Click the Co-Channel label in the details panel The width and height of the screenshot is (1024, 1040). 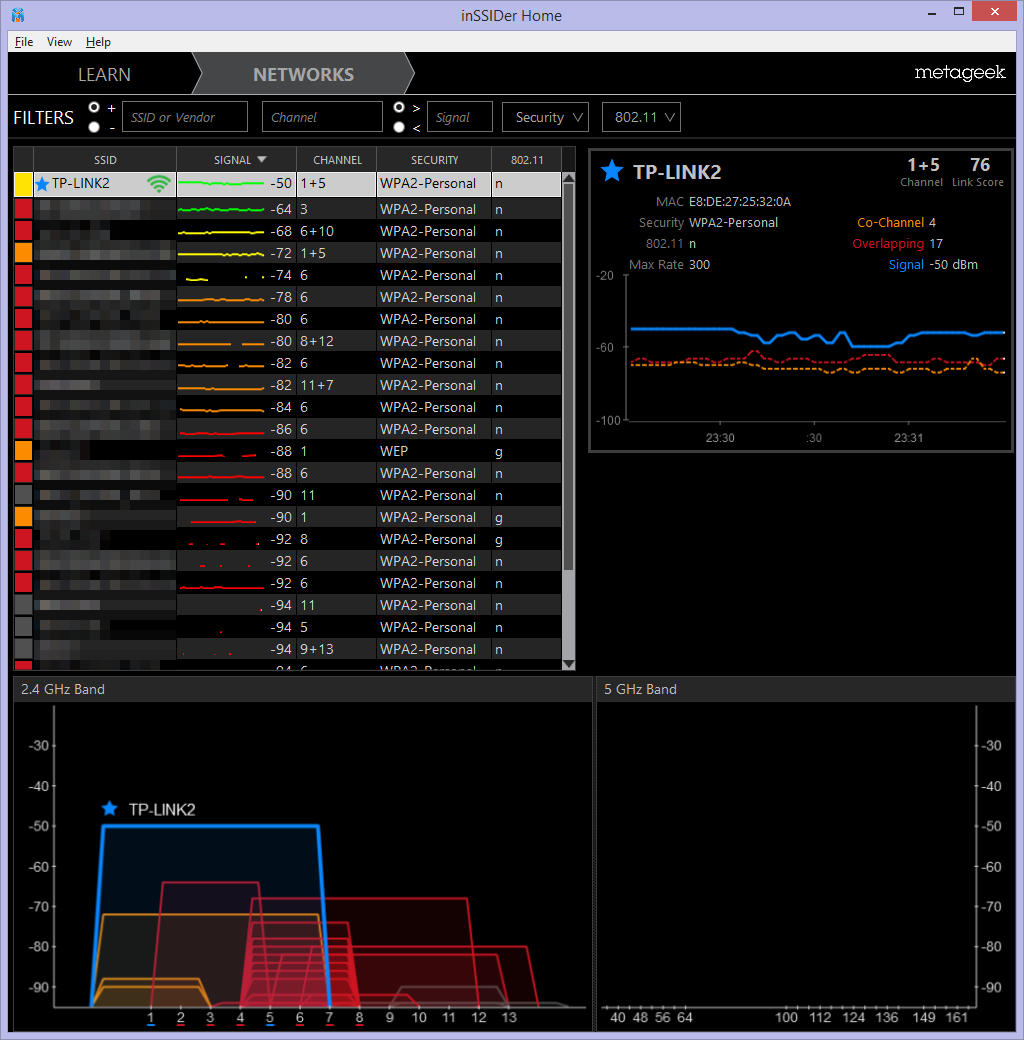[890, 222]
